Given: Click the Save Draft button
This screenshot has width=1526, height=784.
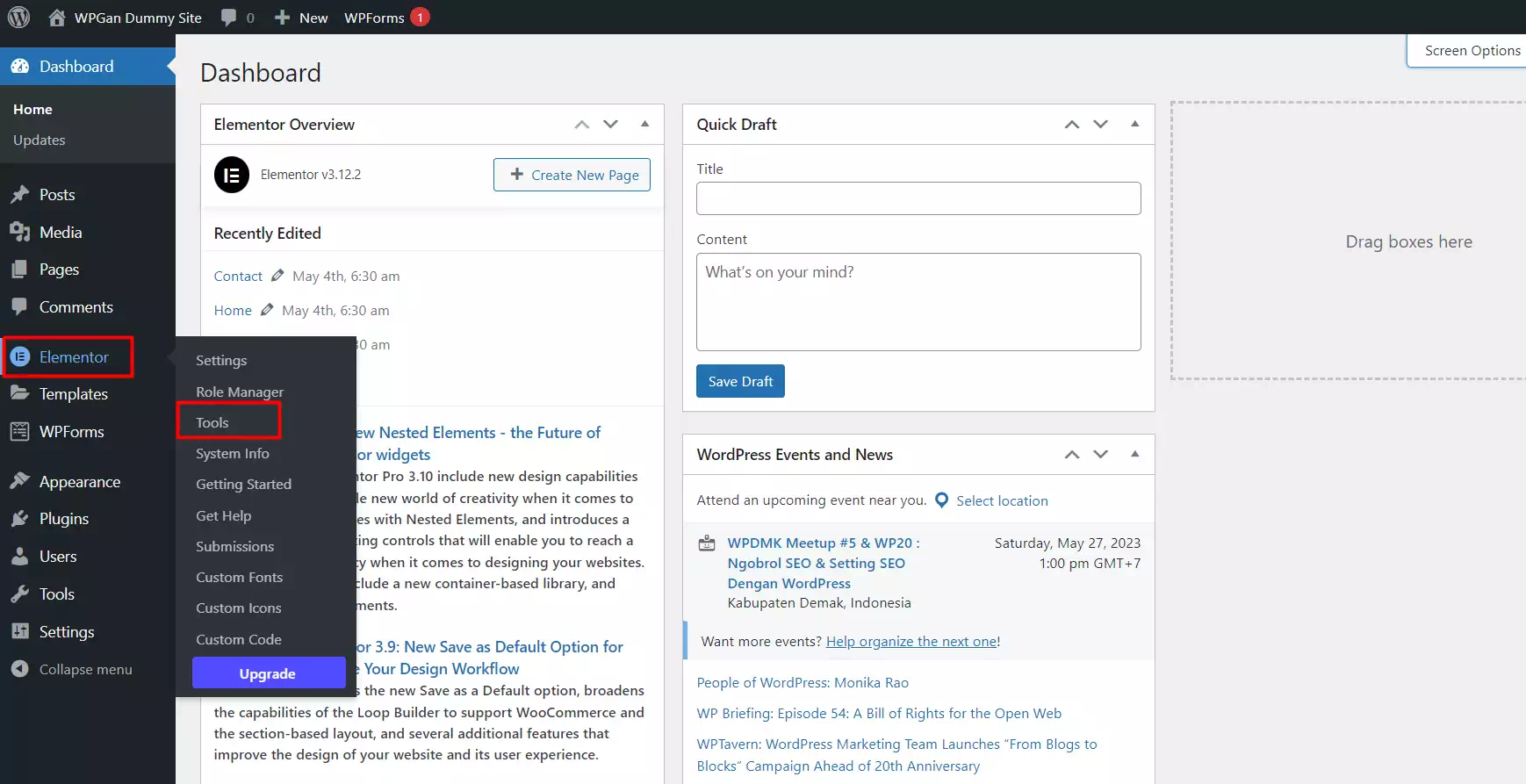Looking at the screenshot, I should tap(740, 381).
